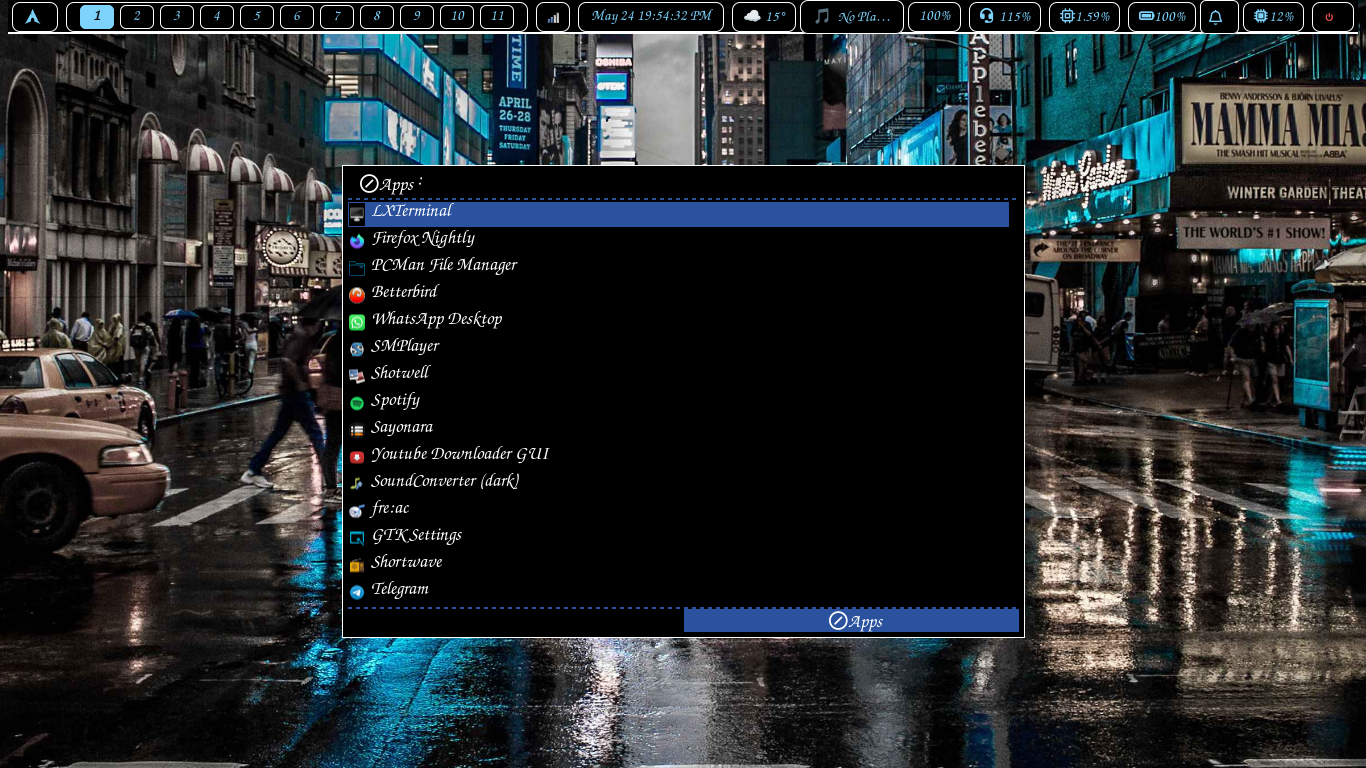Click the battery 100% widget
Screen dimensions: 1366x768
pos(1162,17)
